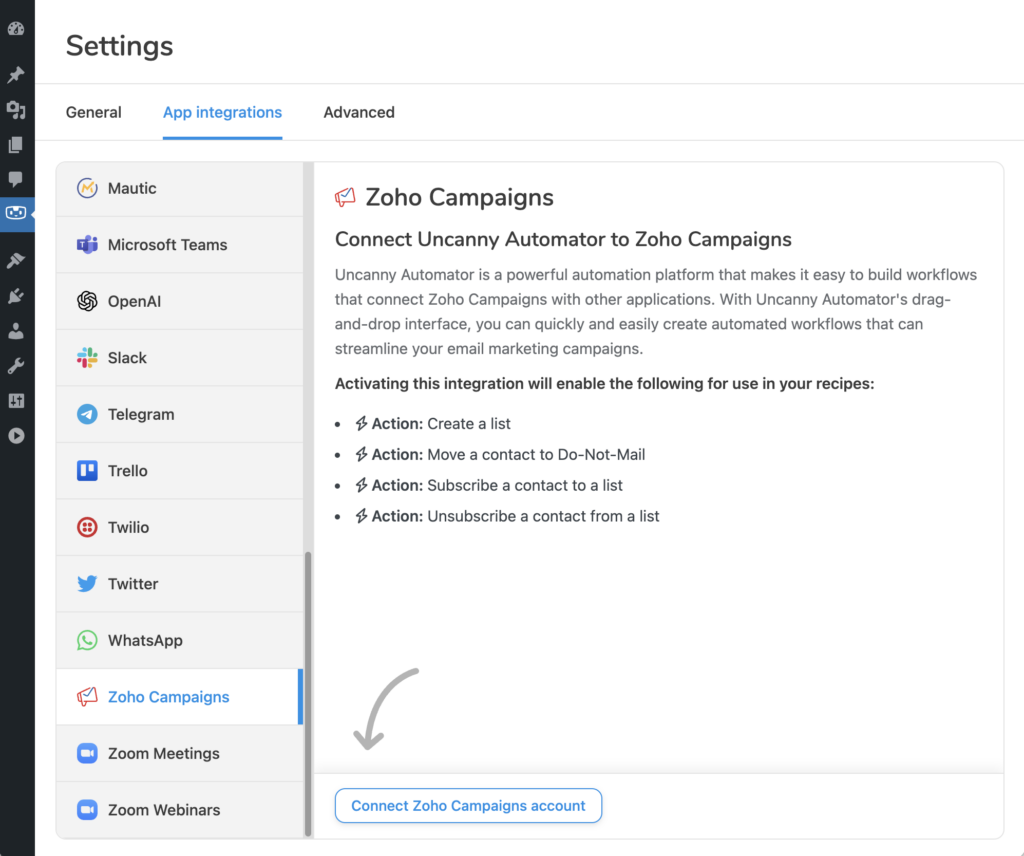This screenshot has height=856, width=1024.
Task: Switch to the General tab
Action: 94,113
